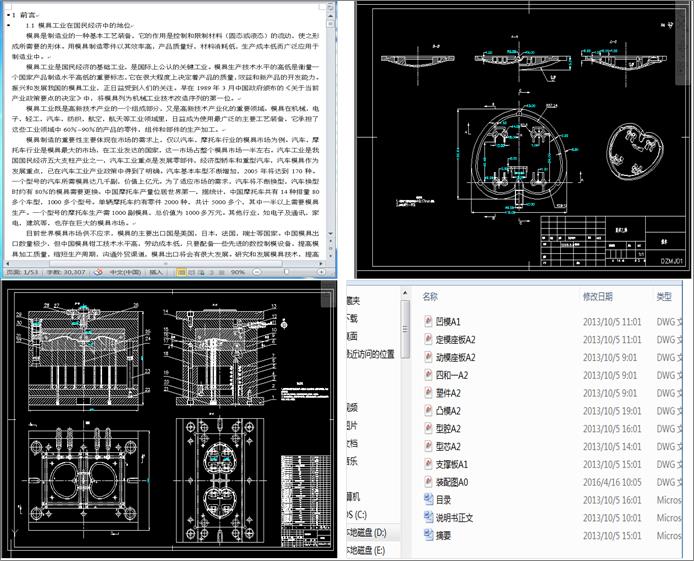Click the zoom in plus button in Word
The image size is (694, 561).
click(321, 272)
